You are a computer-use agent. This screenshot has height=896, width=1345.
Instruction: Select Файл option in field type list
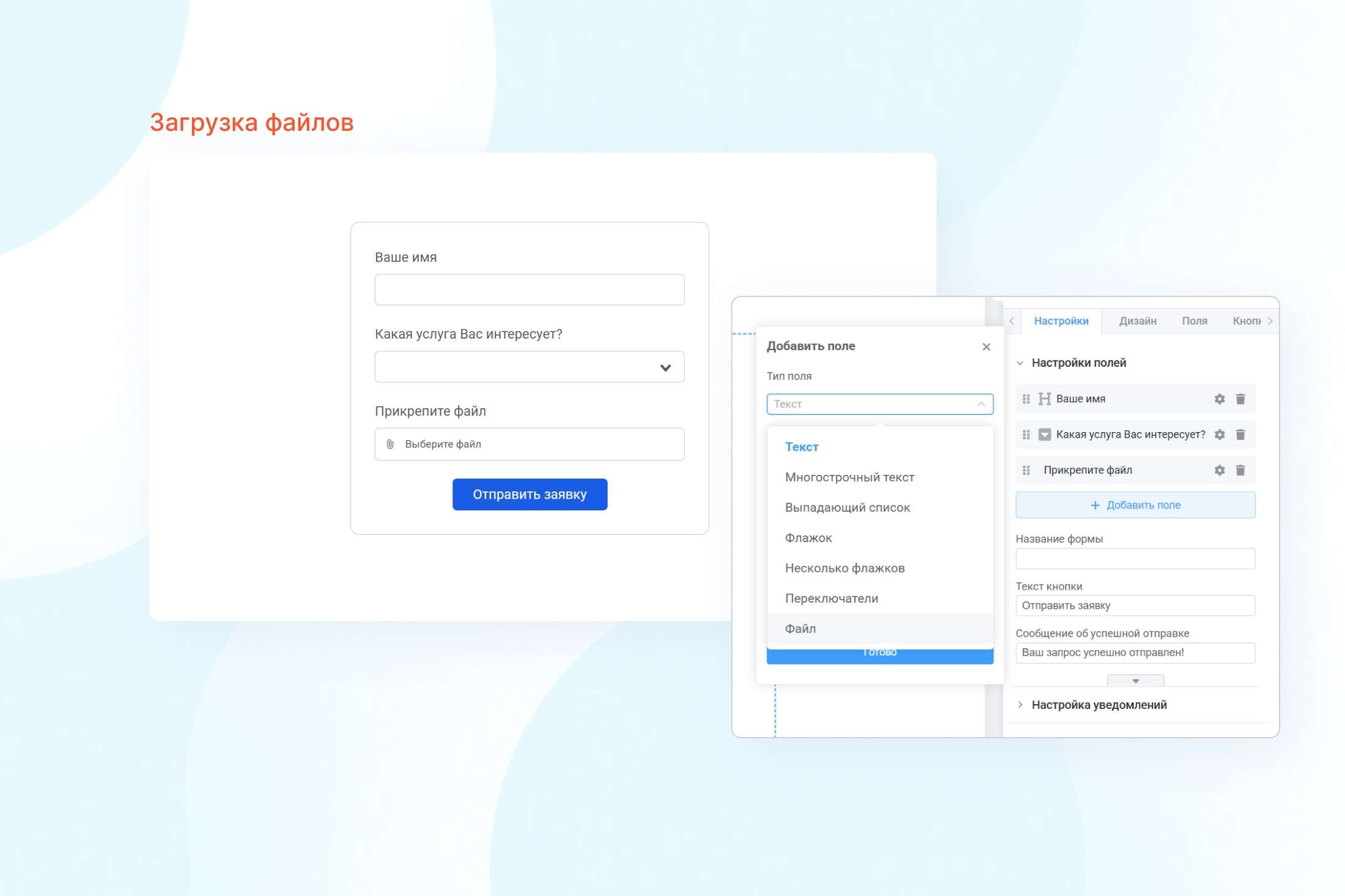pos(800,628)
